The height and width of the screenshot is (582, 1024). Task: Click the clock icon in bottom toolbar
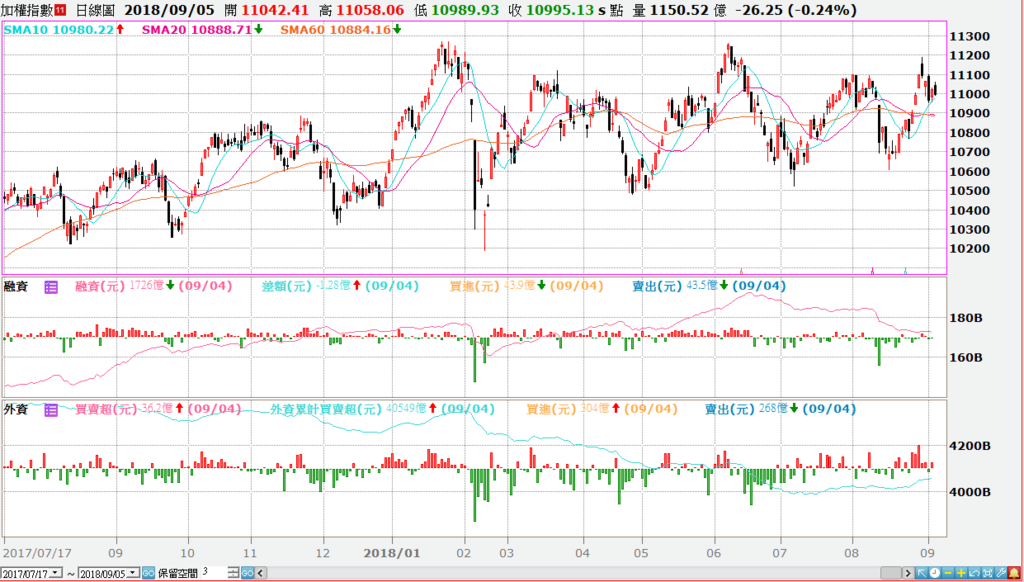[935, 573]
